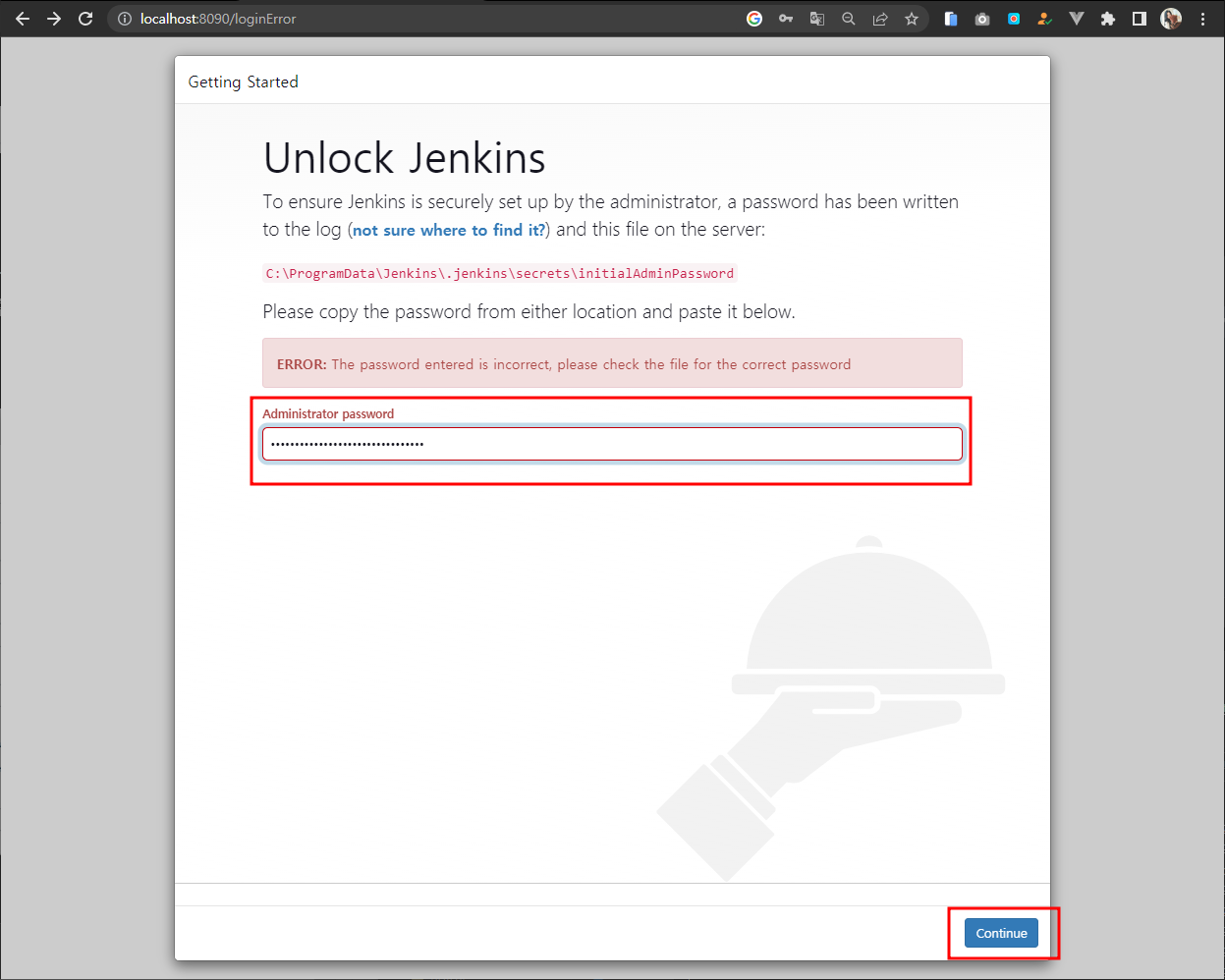Open the zoom magnifier icon
This screenshot has height=980, width=1225.
[x=849, y=19]
